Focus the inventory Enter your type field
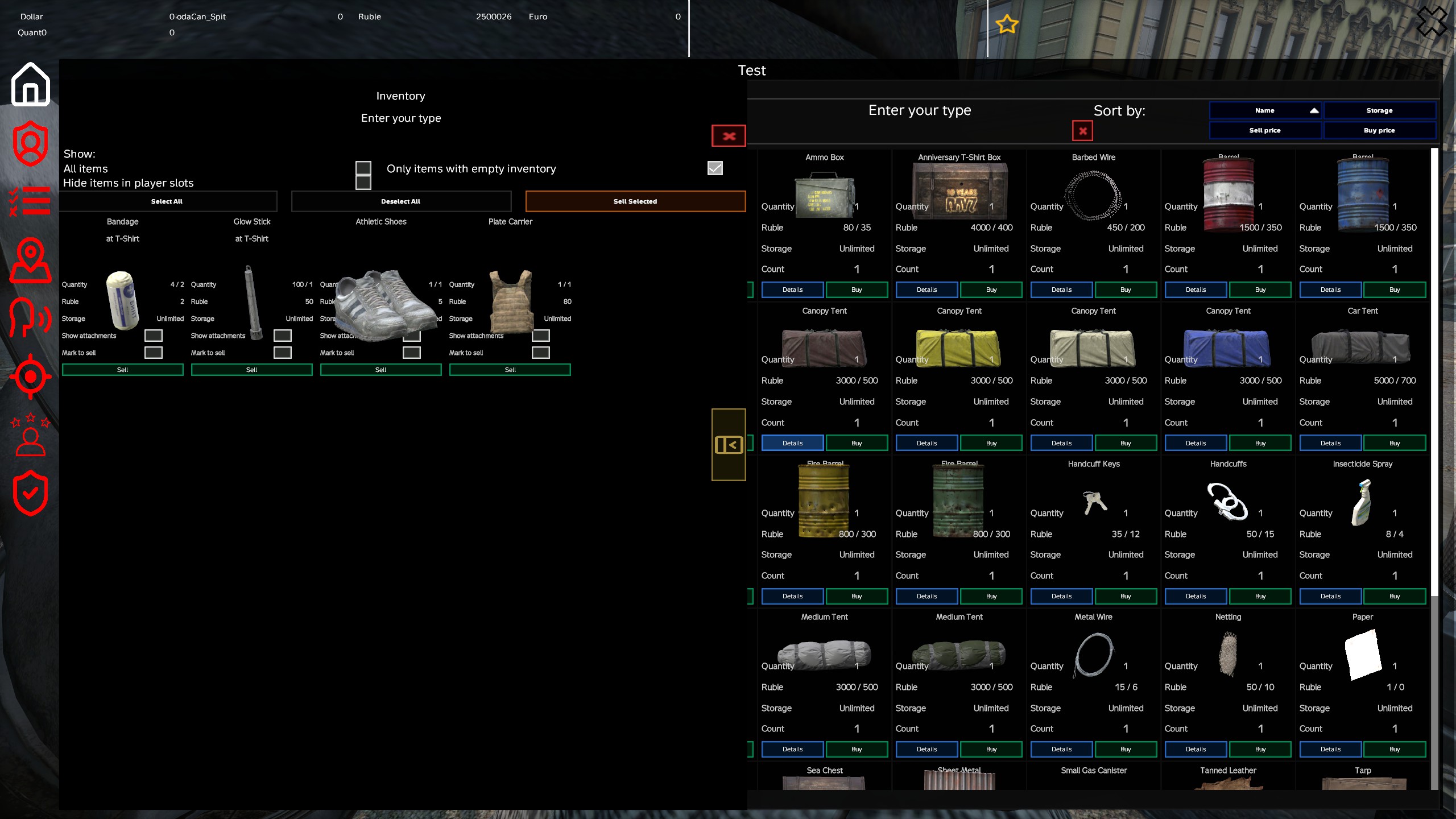 click(401, 118)
